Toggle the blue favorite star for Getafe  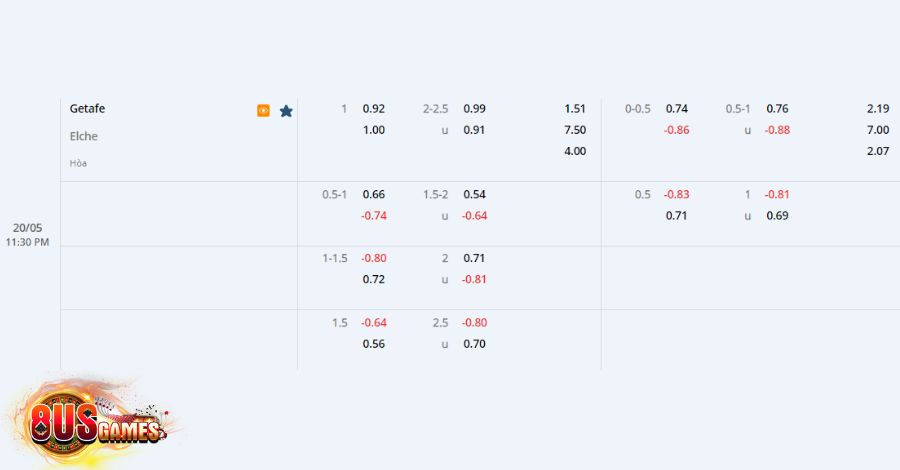286,111
